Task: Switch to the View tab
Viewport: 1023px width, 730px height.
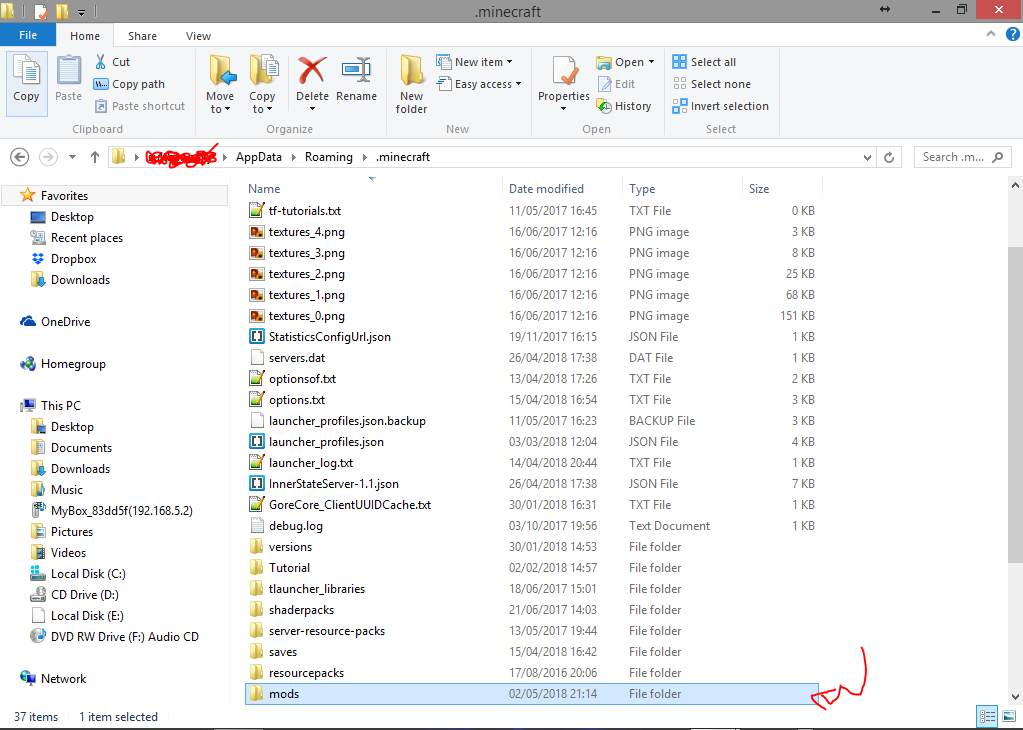Action: (198, 35)
